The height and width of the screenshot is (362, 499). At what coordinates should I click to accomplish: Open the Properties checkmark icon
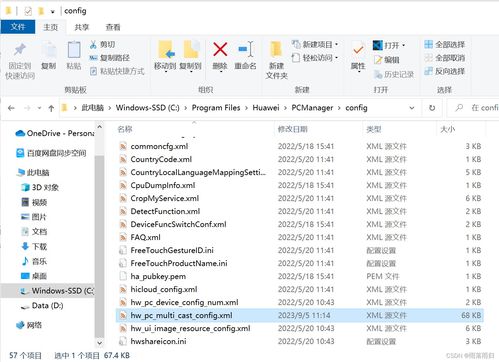pyautogui.click(x=358, y=50)
